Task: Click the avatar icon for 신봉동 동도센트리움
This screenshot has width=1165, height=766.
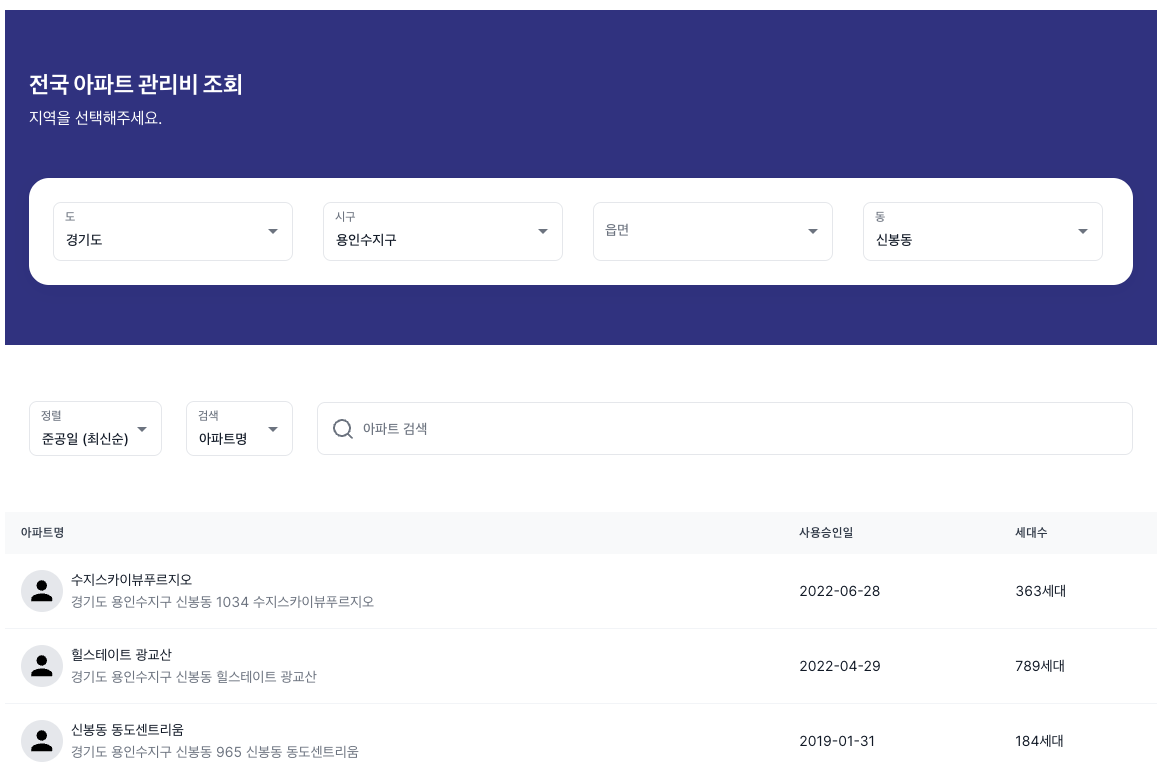Action: 42,741
